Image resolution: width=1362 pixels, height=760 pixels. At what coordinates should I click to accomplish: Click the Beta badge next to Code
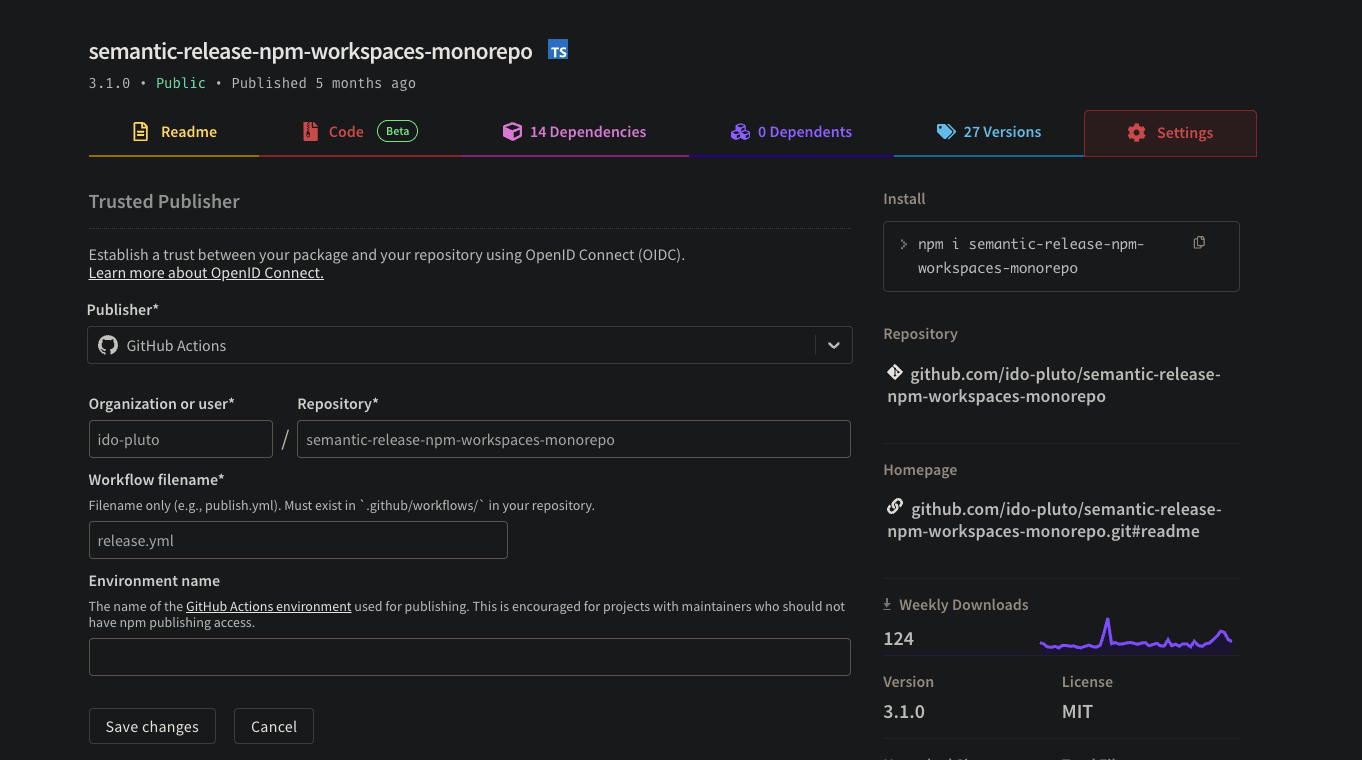[x=397, y=131]
